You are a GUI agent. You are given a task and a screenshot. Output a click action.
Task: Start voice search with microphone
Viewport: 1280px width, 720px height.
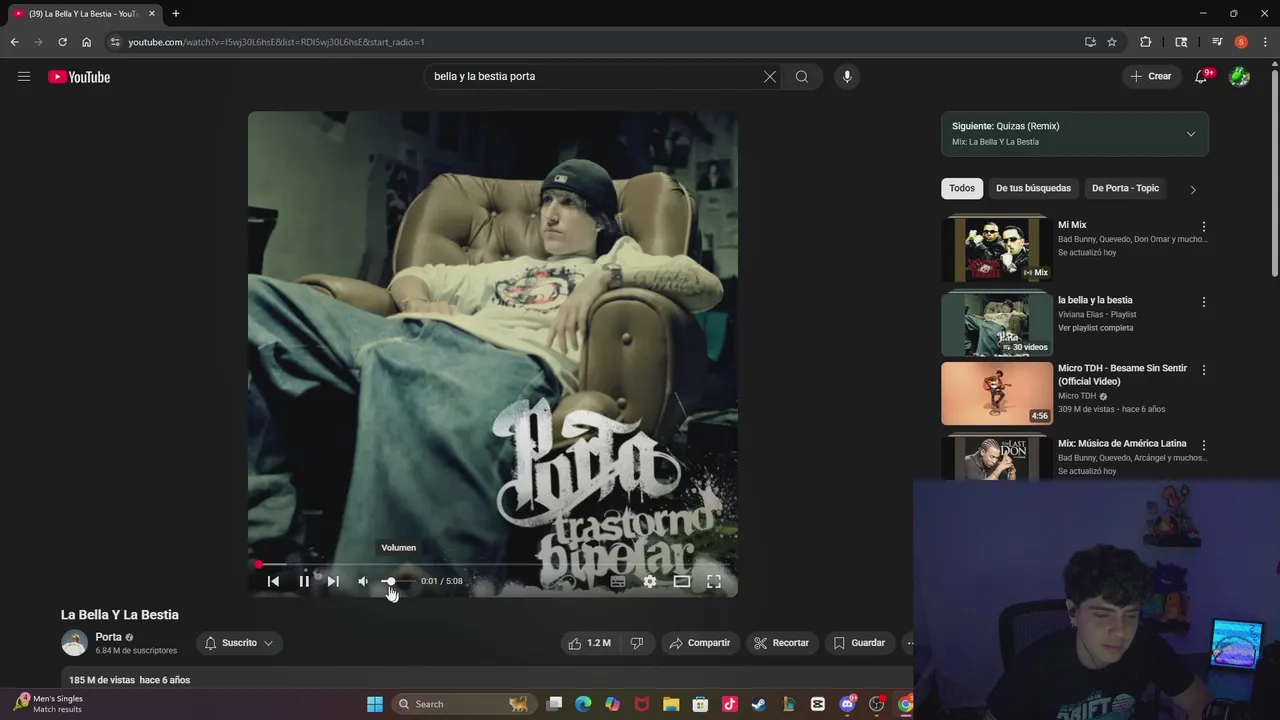(x=847, y=76)
